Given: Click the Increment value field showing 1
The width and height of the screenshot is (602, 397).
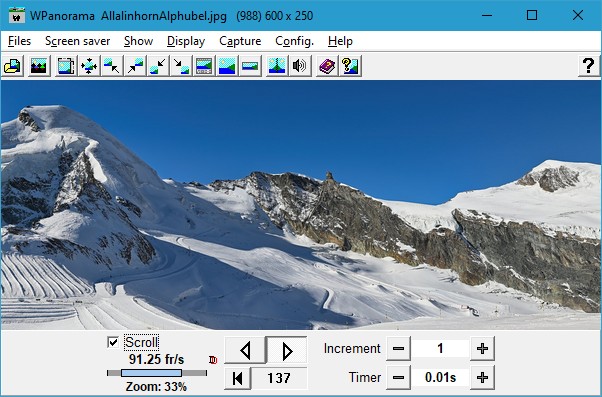Looking at the screenshot, I should pyautogui.click(x=440, y=349).
